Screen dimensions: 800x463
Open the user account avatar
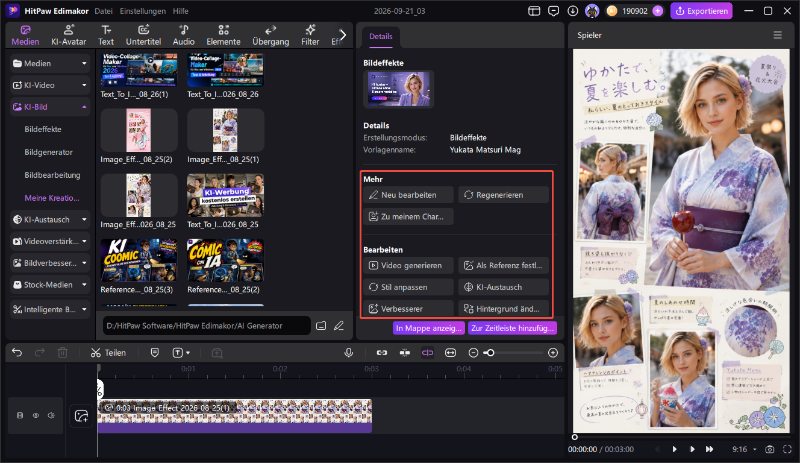click(592, 11)
